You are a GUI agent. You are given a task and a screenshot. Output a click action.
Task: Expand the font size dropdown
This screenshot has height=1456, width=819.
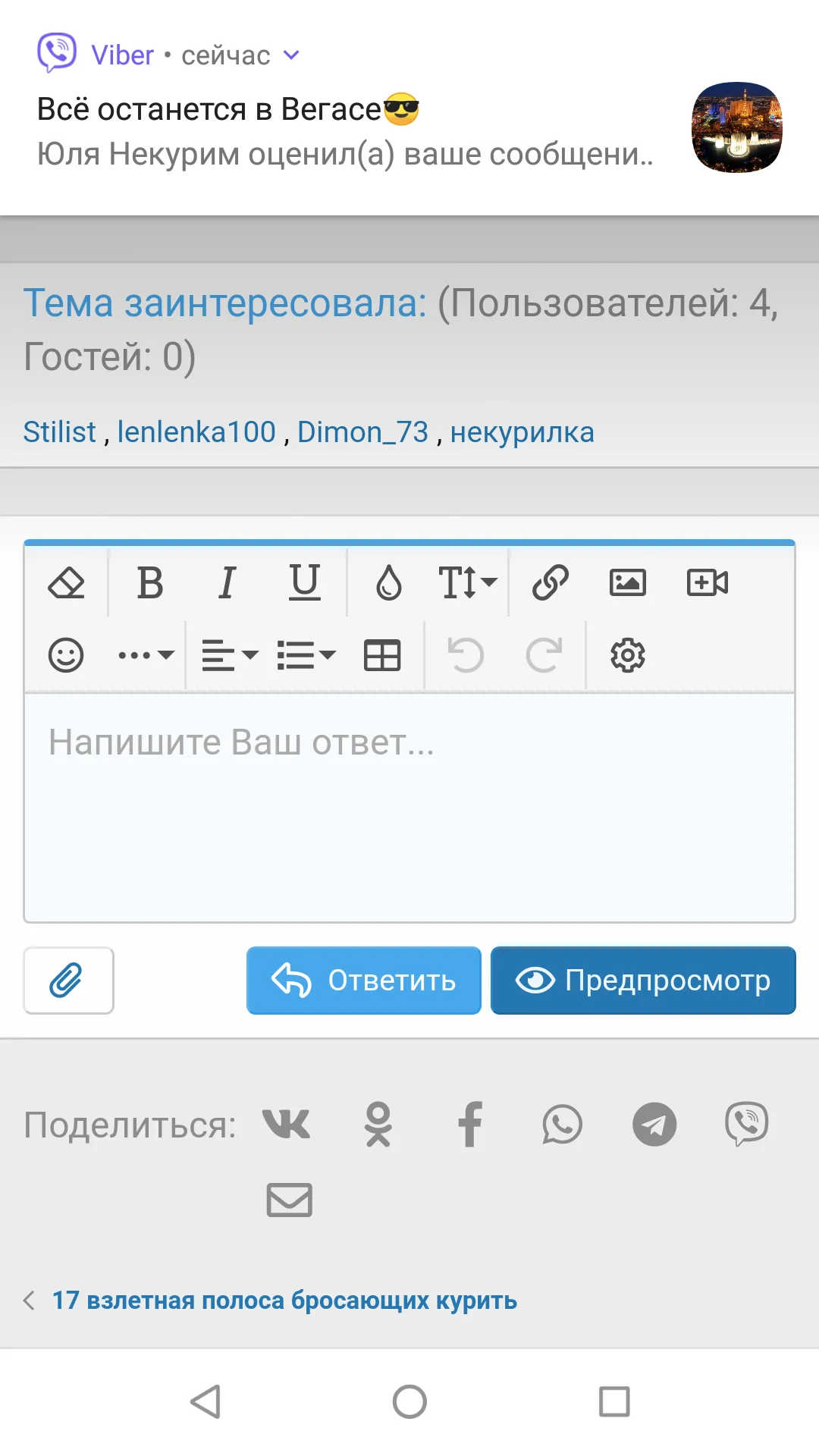tap(467, 583)
